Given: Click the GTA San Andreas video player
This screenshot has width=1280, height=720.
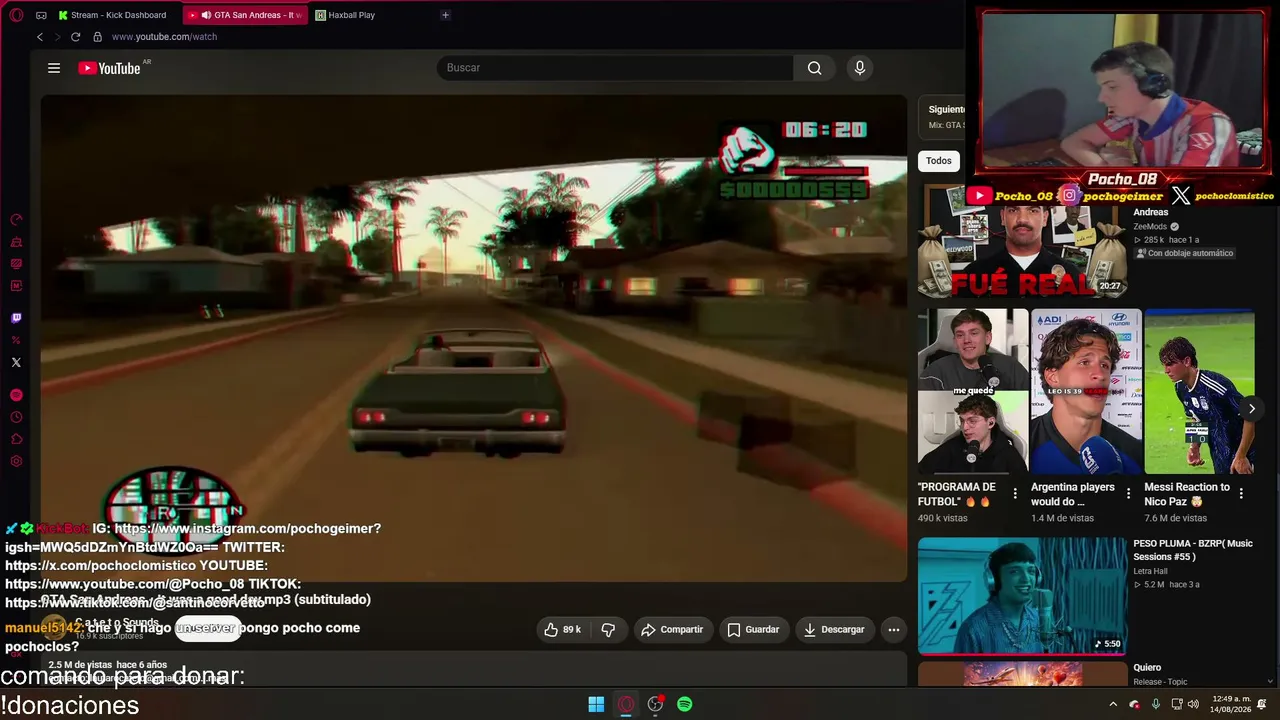Looking at the screenshot, I should pyautogui.click(x=474, y=338).
